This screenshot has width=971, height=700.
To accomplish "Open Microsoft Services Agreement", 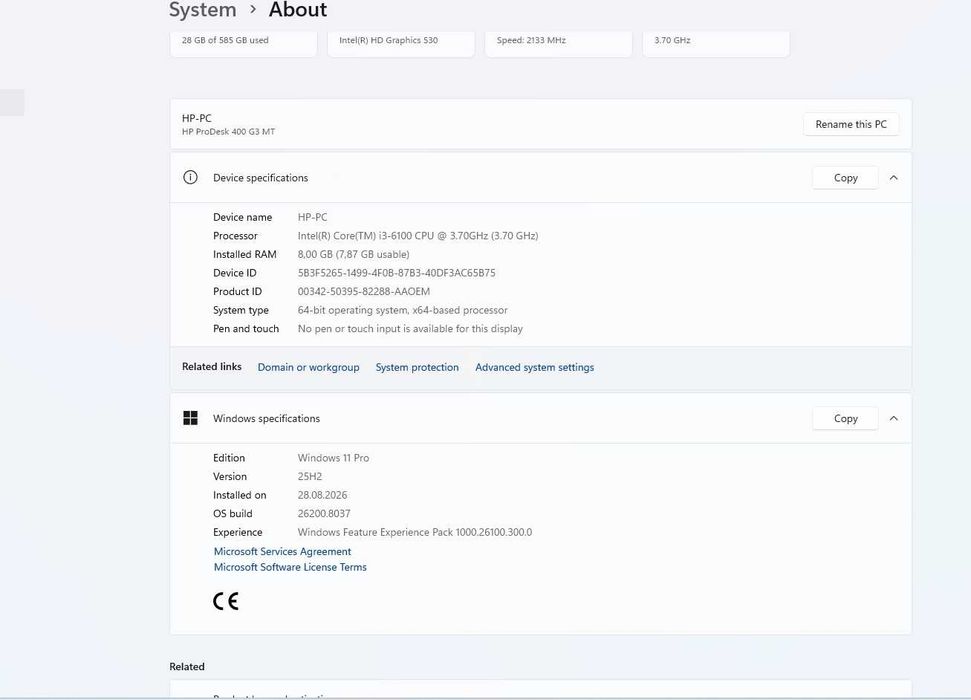I will pos(282,551).
